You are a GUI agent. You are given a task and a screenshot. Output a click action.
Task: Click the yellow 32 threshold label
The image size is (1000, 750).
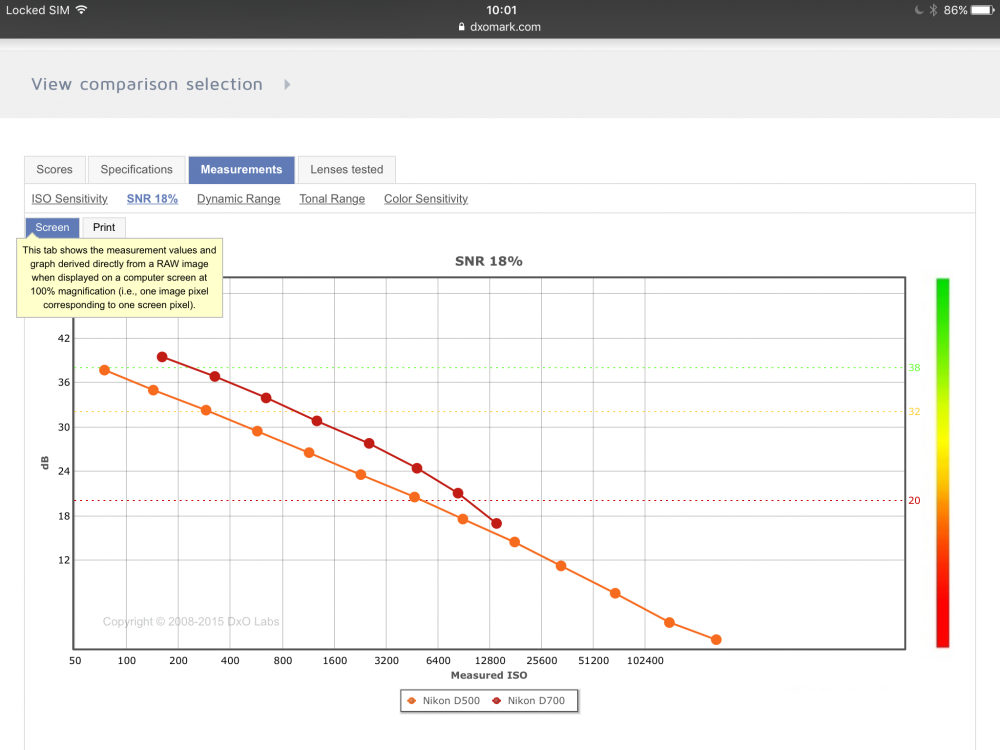click(x=914, y=411)
